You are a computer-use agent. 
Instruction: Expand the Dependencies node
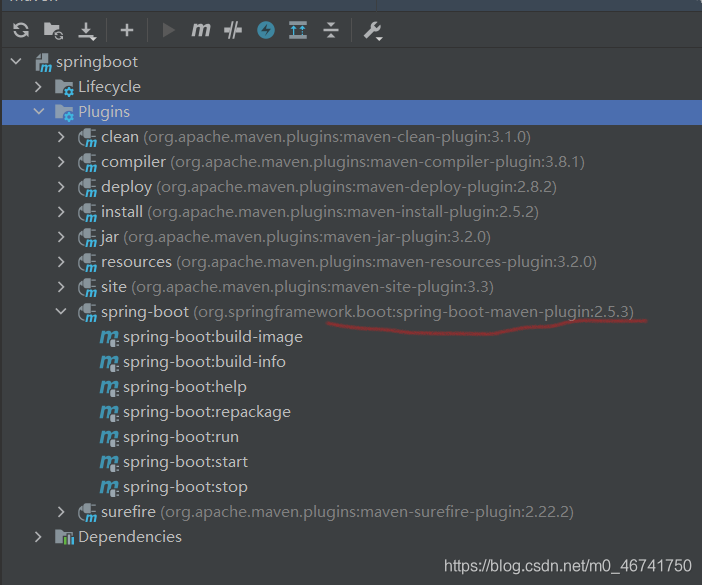[x=39, y=537]
